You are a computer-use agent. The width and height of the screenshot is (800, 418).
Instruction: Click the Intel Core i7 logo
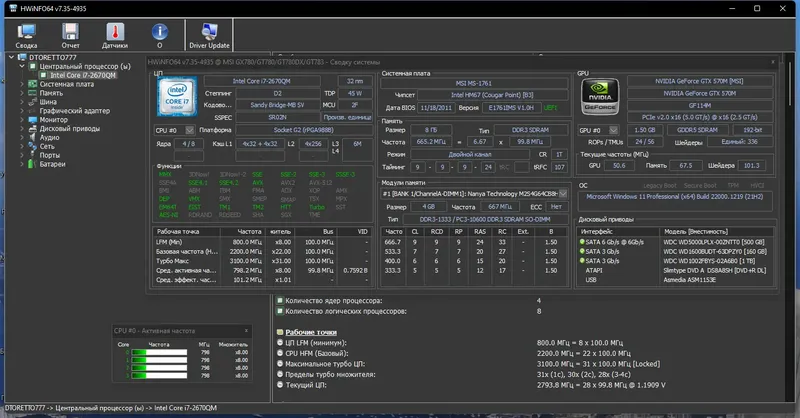click(x=175, y=97)
